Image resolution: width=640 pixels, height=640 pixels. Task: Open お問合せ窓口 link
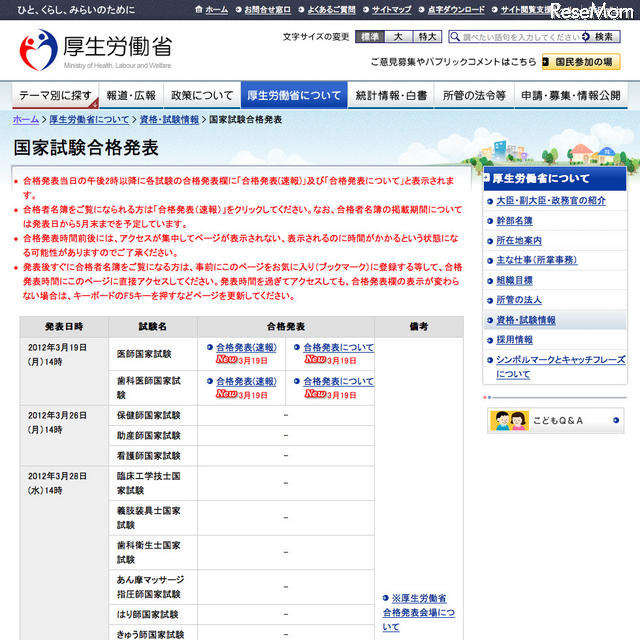pyautogui.click(x=268, y=9)
